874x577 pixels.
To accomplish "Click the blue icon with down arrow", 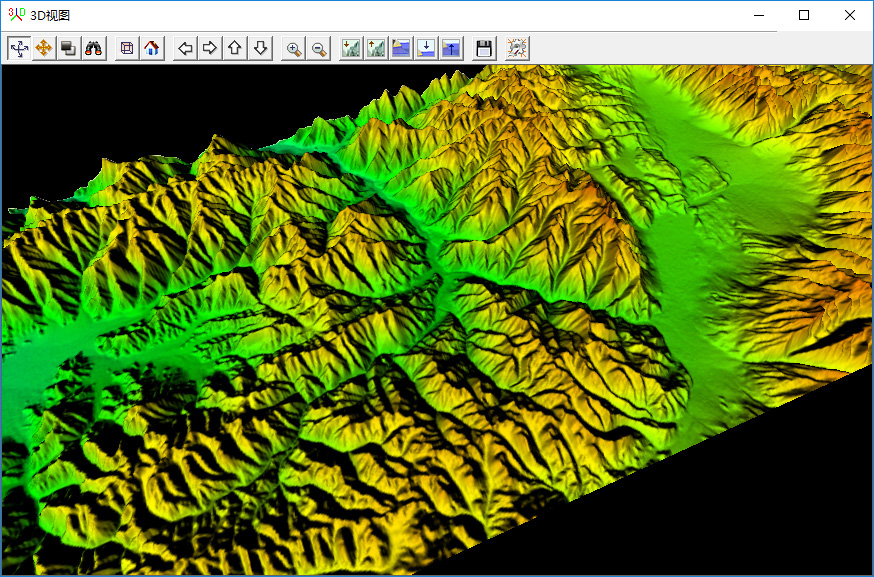I will point(426,48).
